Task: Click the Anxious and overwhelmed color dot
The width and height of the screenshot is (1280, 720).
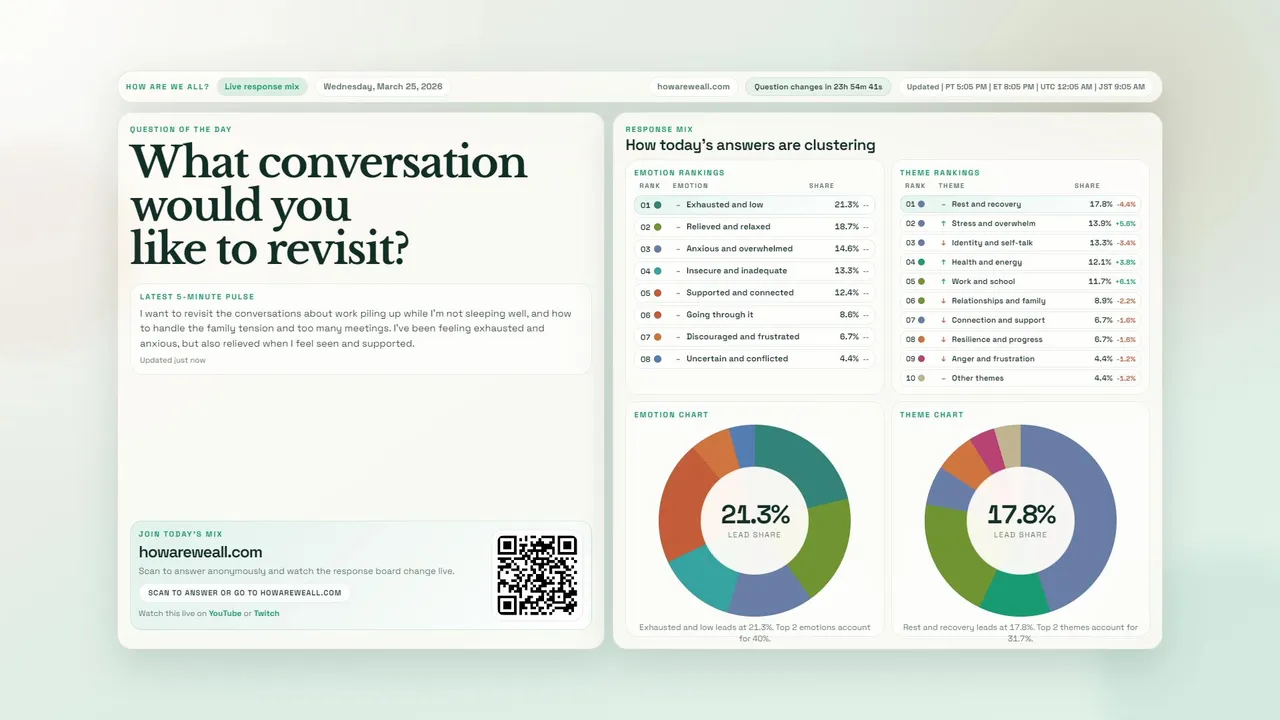Action: [657, 249]
